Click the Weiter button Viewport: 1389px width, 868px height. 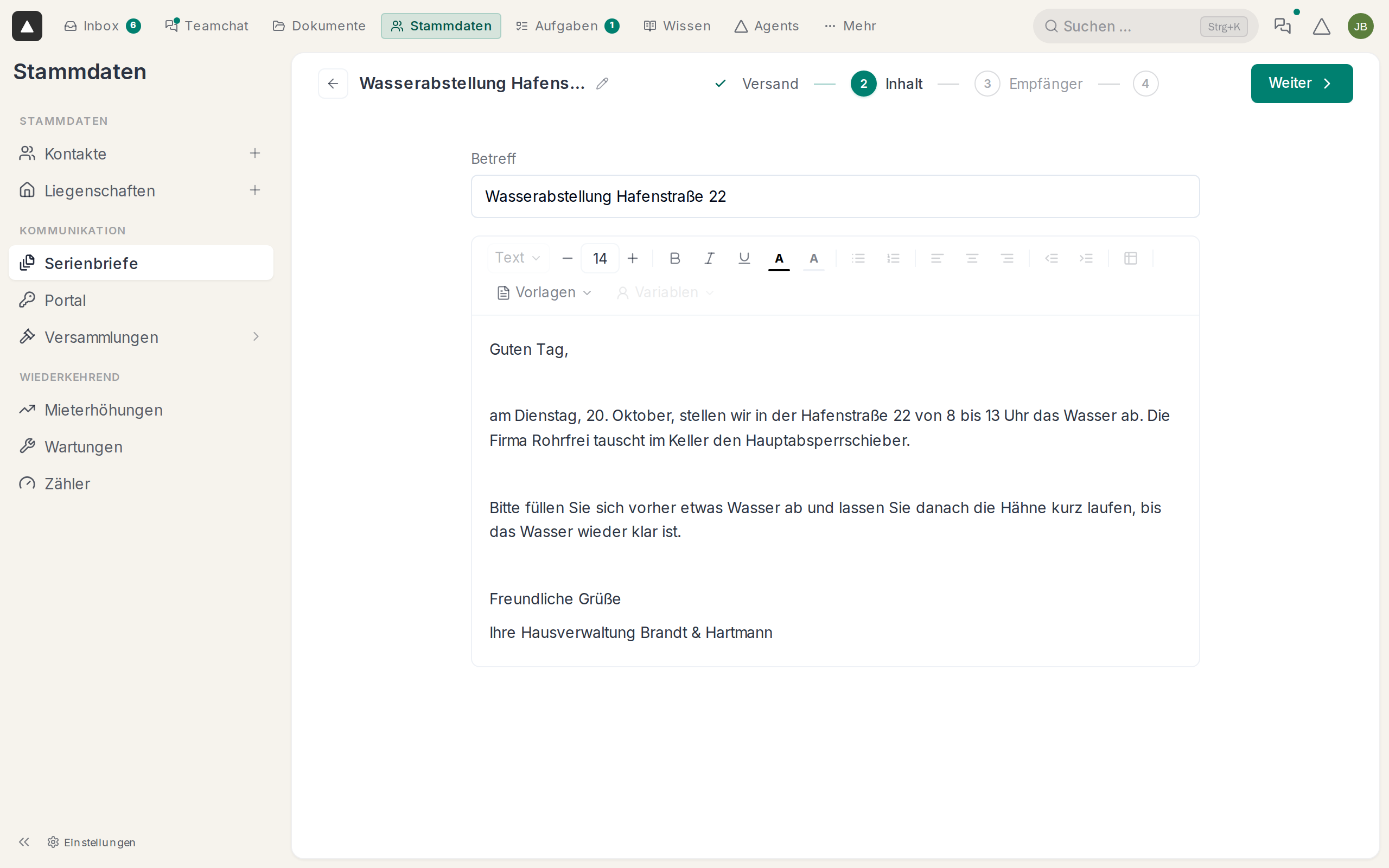coord(1301,84)
